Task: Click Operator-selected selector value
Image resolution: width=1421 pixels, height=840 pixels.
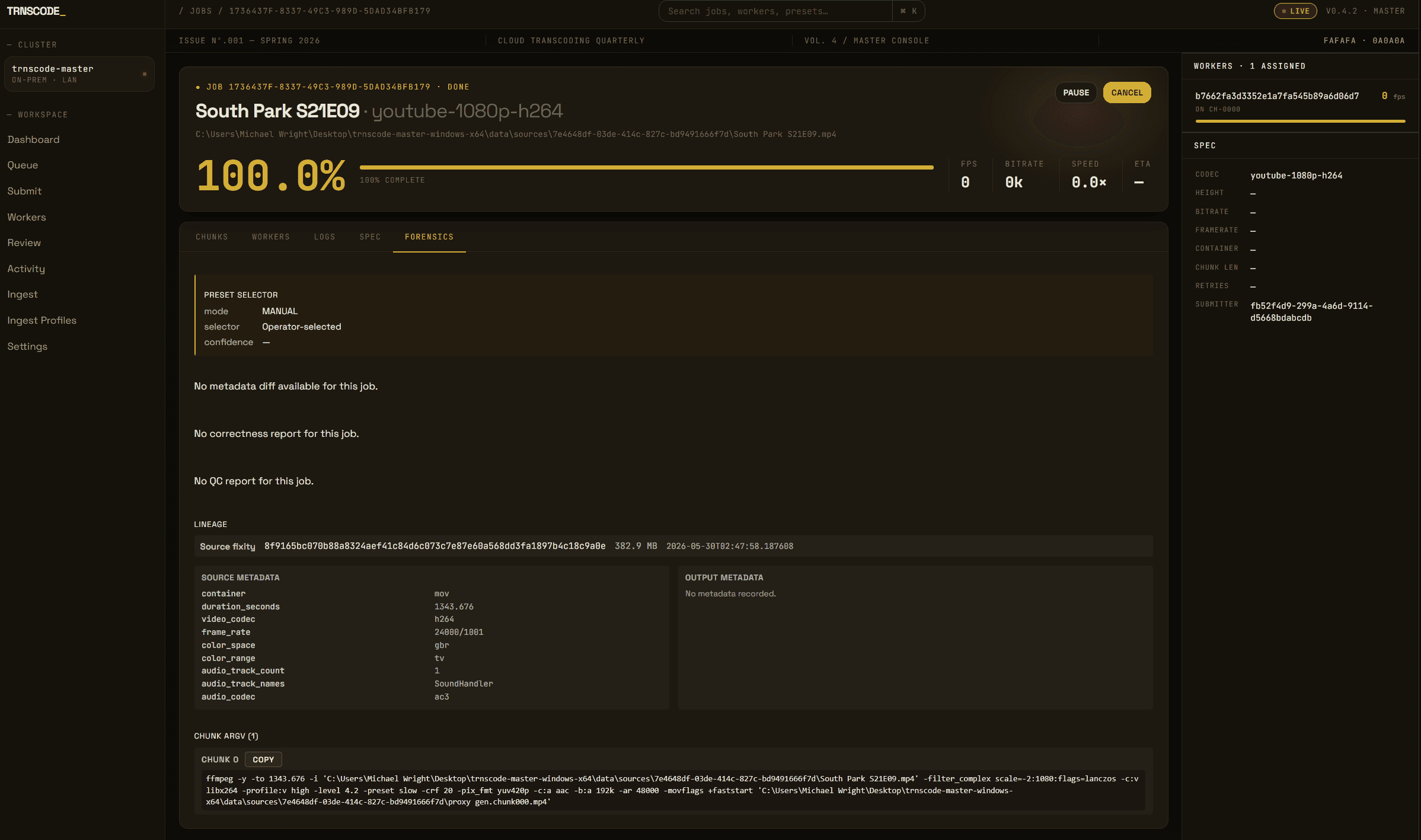Action: click(x=302, y=327)
